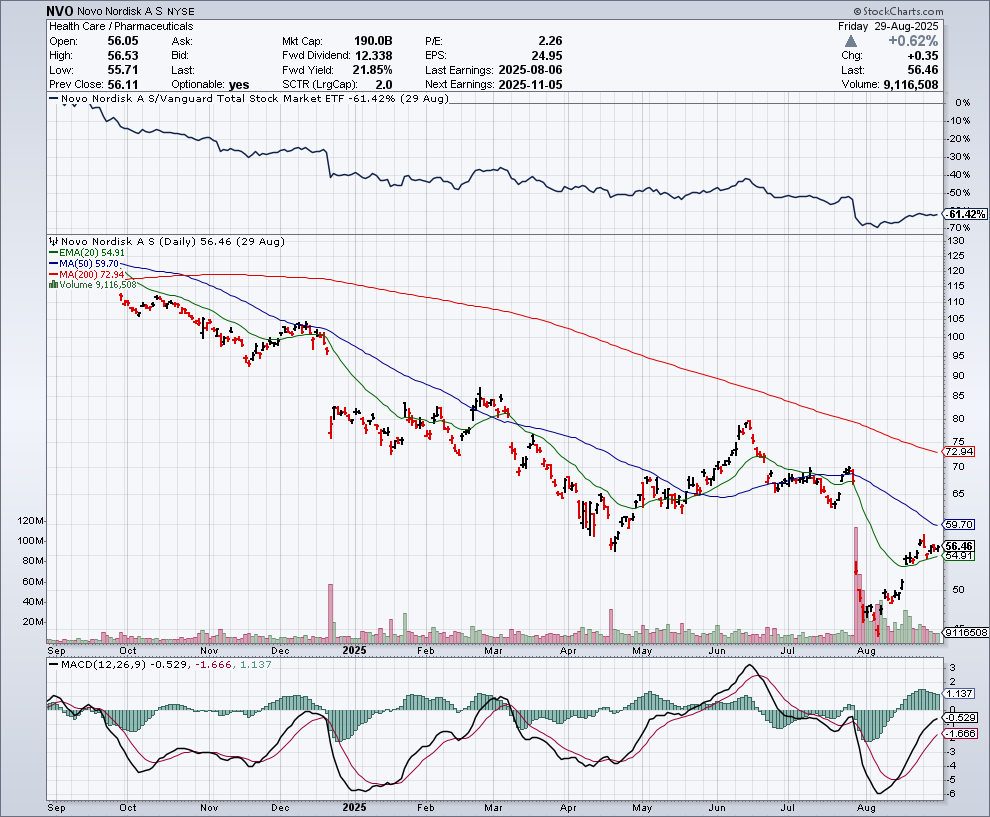990x817 pixels.
Task: Click the 2025 year label under the price chart
Action: pyautogui.click(x=354, y=650)
